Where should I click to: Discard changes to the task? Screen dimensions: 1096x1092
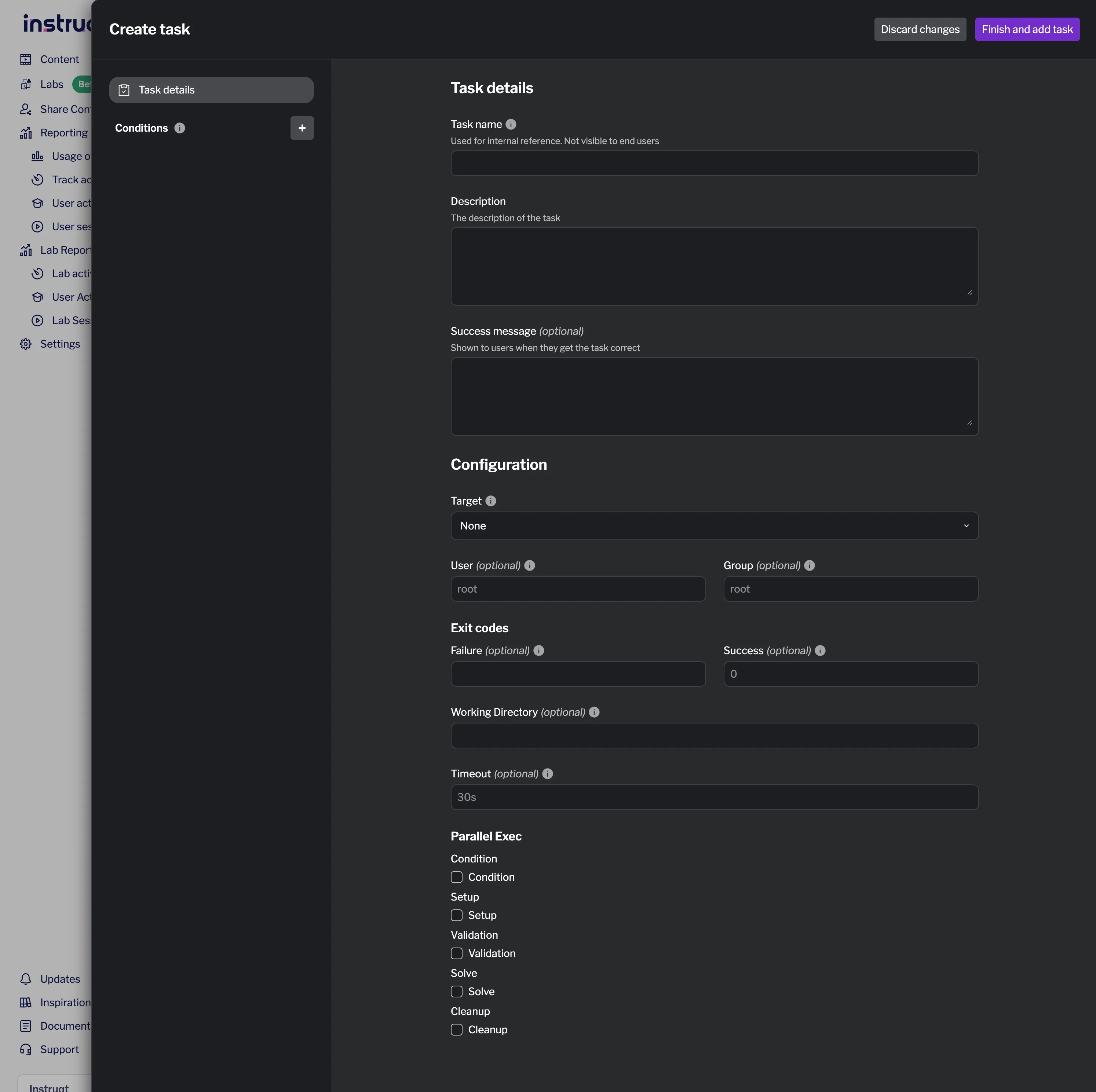click(920, 29)
